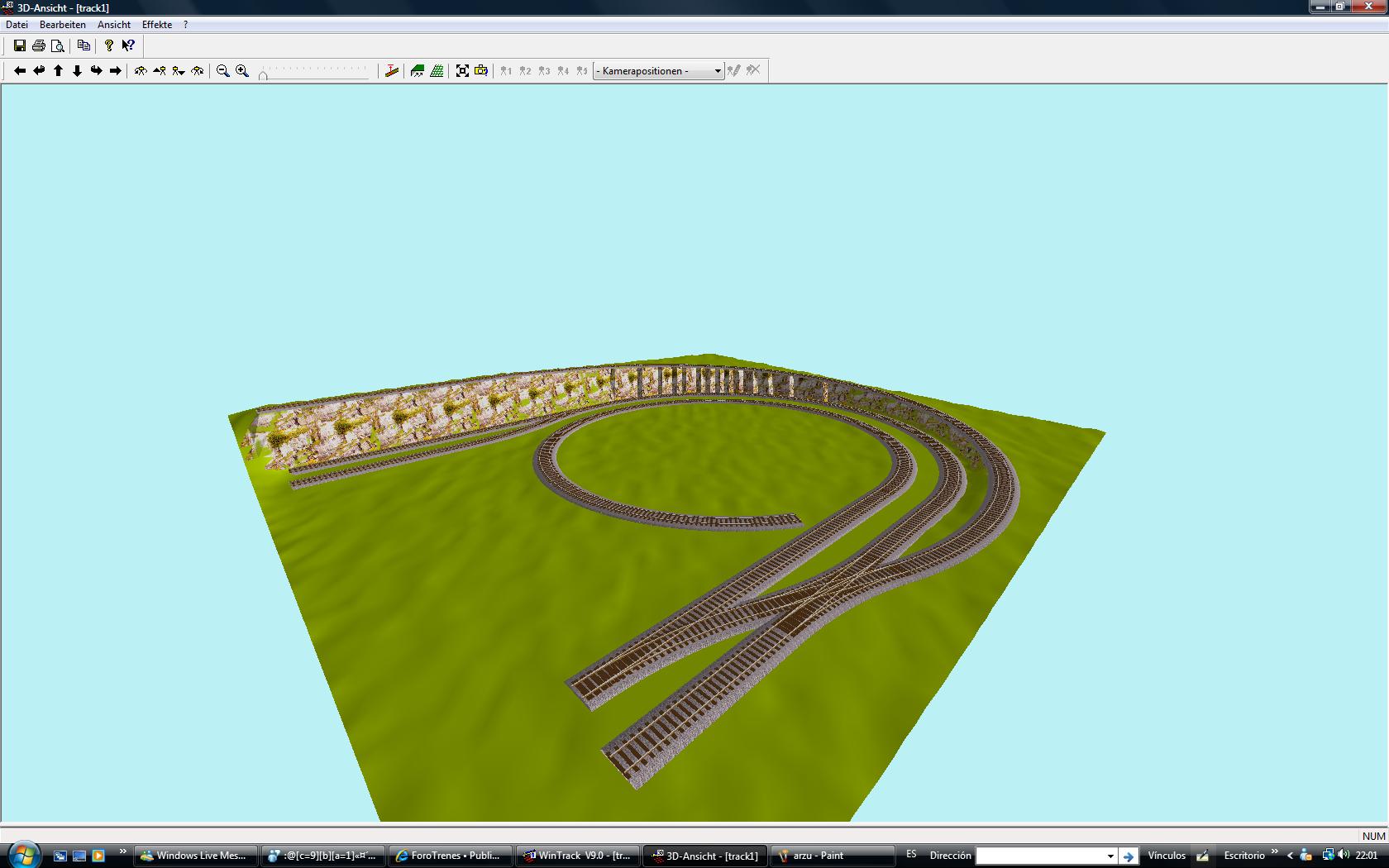This screenshot has width=1389, height=868.
Task: Open the Ansicht menu
Action: click(x=114, y=25)
